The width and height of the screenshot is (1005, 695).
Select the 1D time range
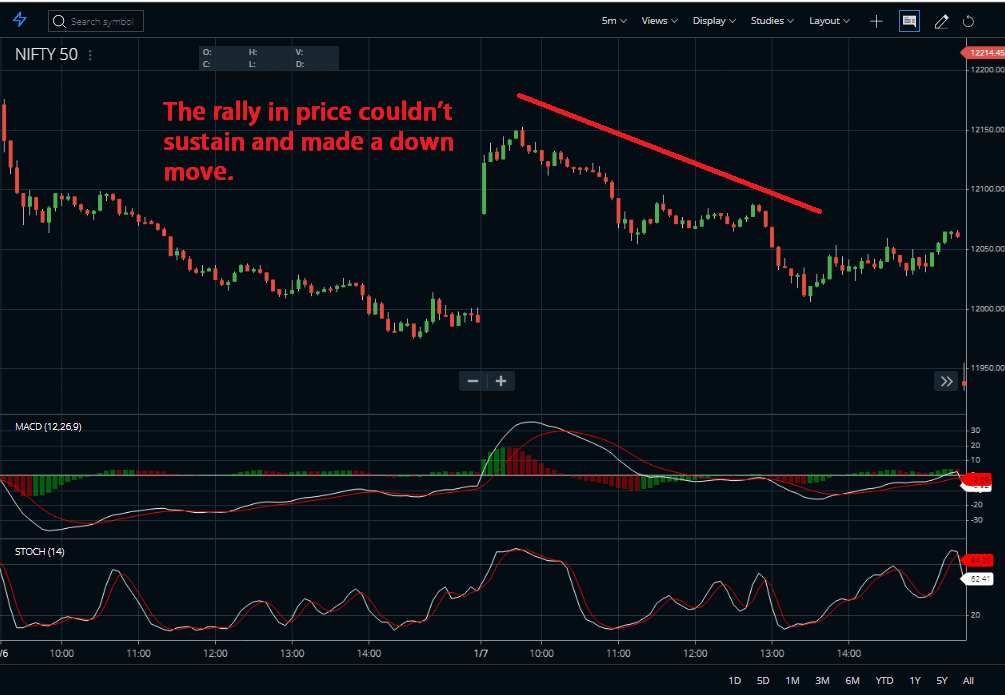[x=735, y=680]
